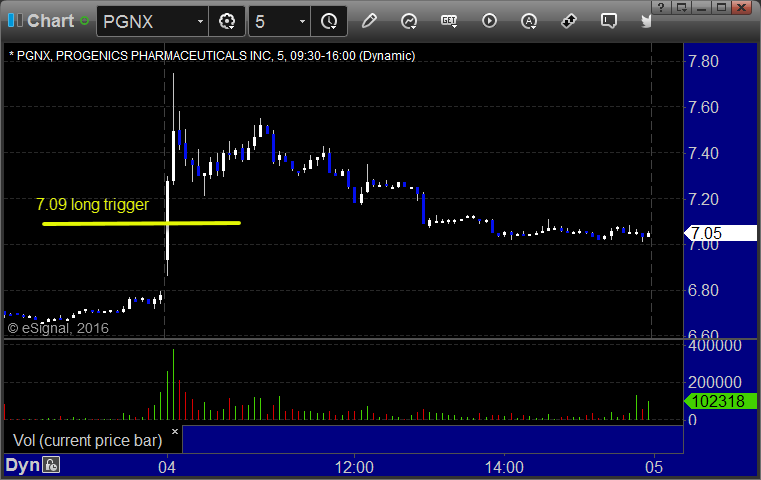Image resolution: width=761 pixels, height=480 pixels.
Task: Maximize the chart window
Action: point(721,7)
